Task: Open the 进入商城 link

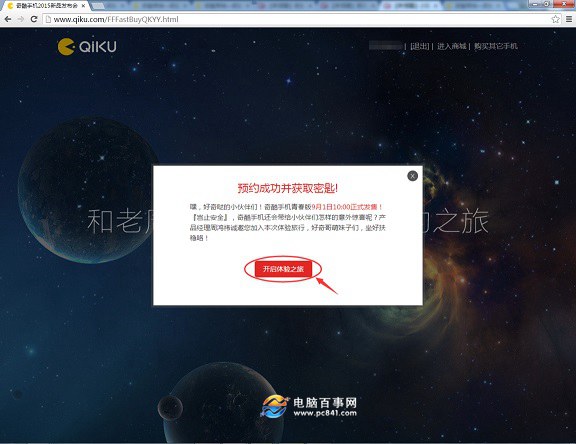Action: click(451, 46)
